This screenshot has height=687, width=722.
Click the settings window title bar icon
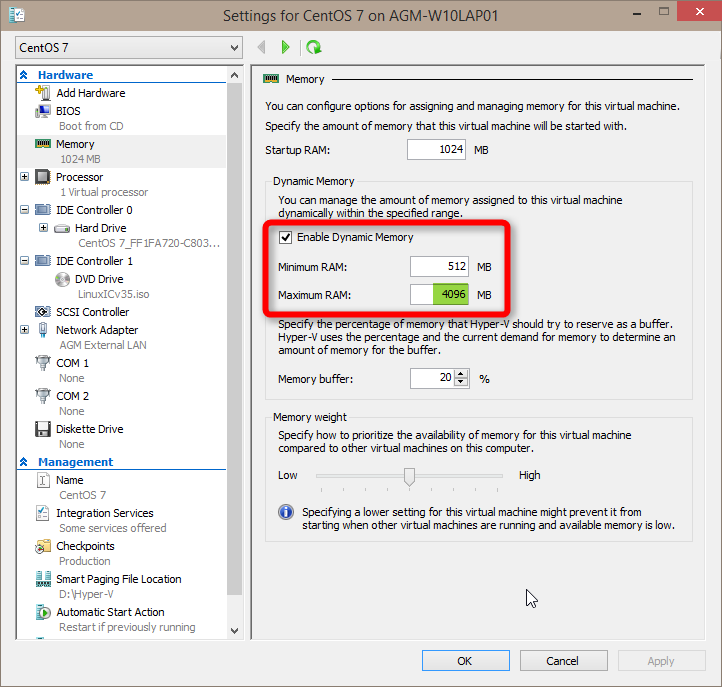click(17, 15)
